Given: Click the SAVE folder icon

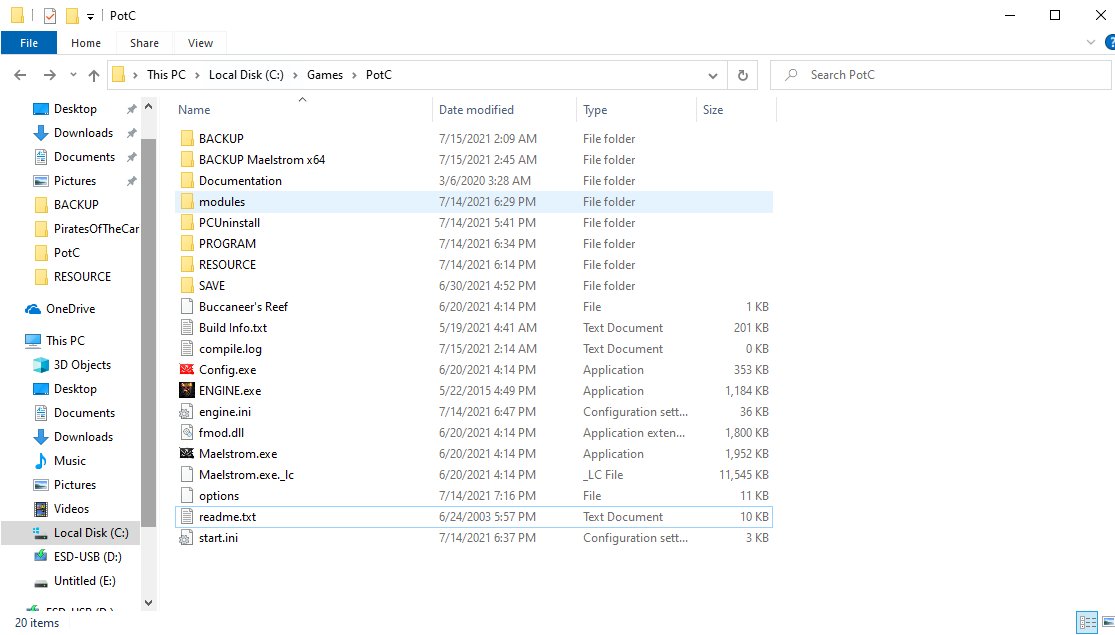Looking at the screenshot, I should [x=187, y=286].
